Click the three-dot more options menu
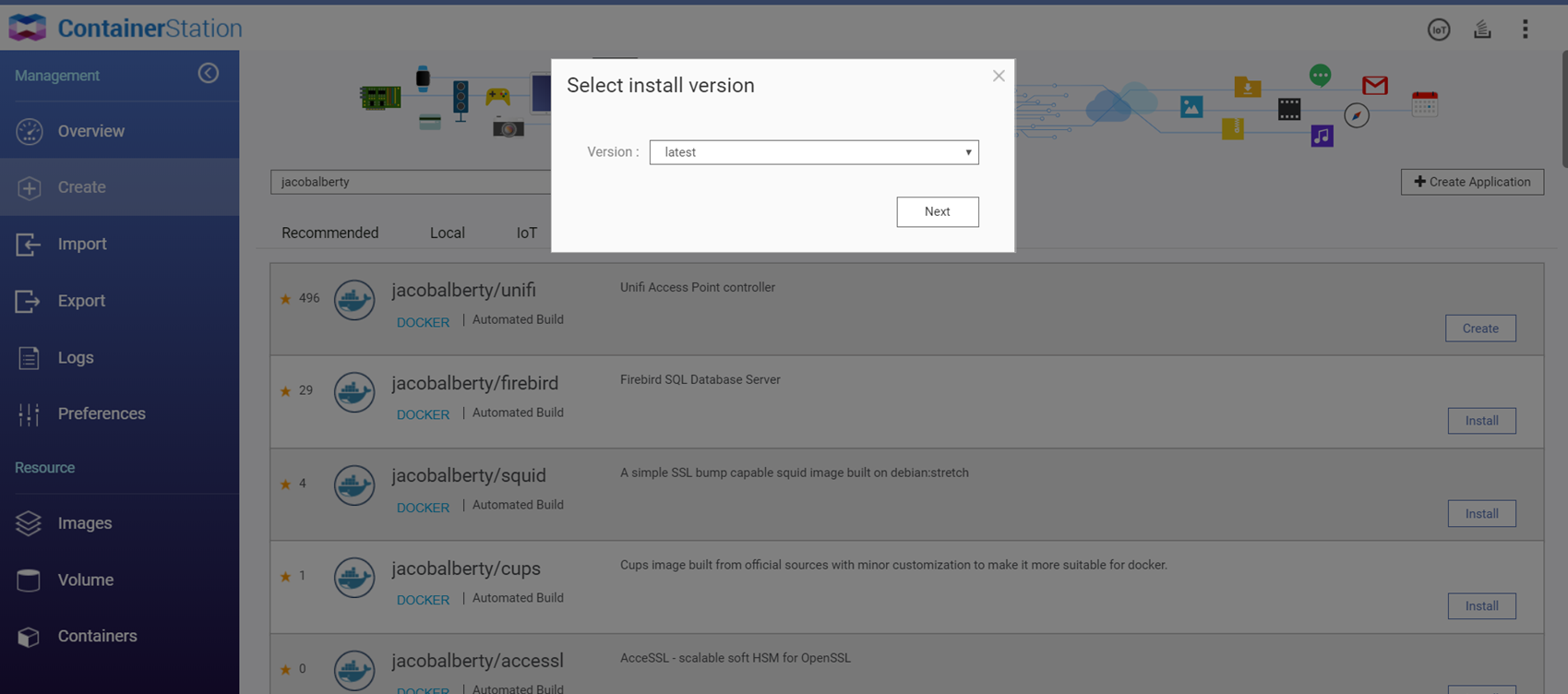 pyautogui.click(x=1525, y=30)
